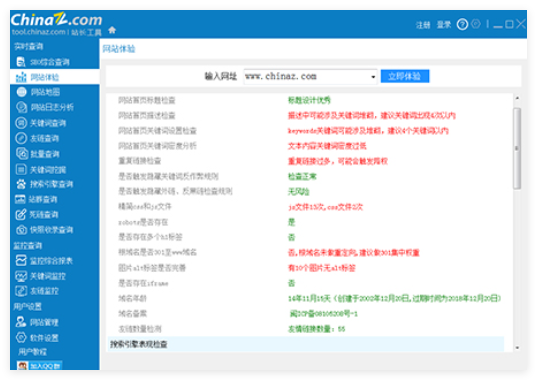The width and height of the screenshot is (537, 380).
Task: Open 网站地图 tool
Action: coord(38,92)
